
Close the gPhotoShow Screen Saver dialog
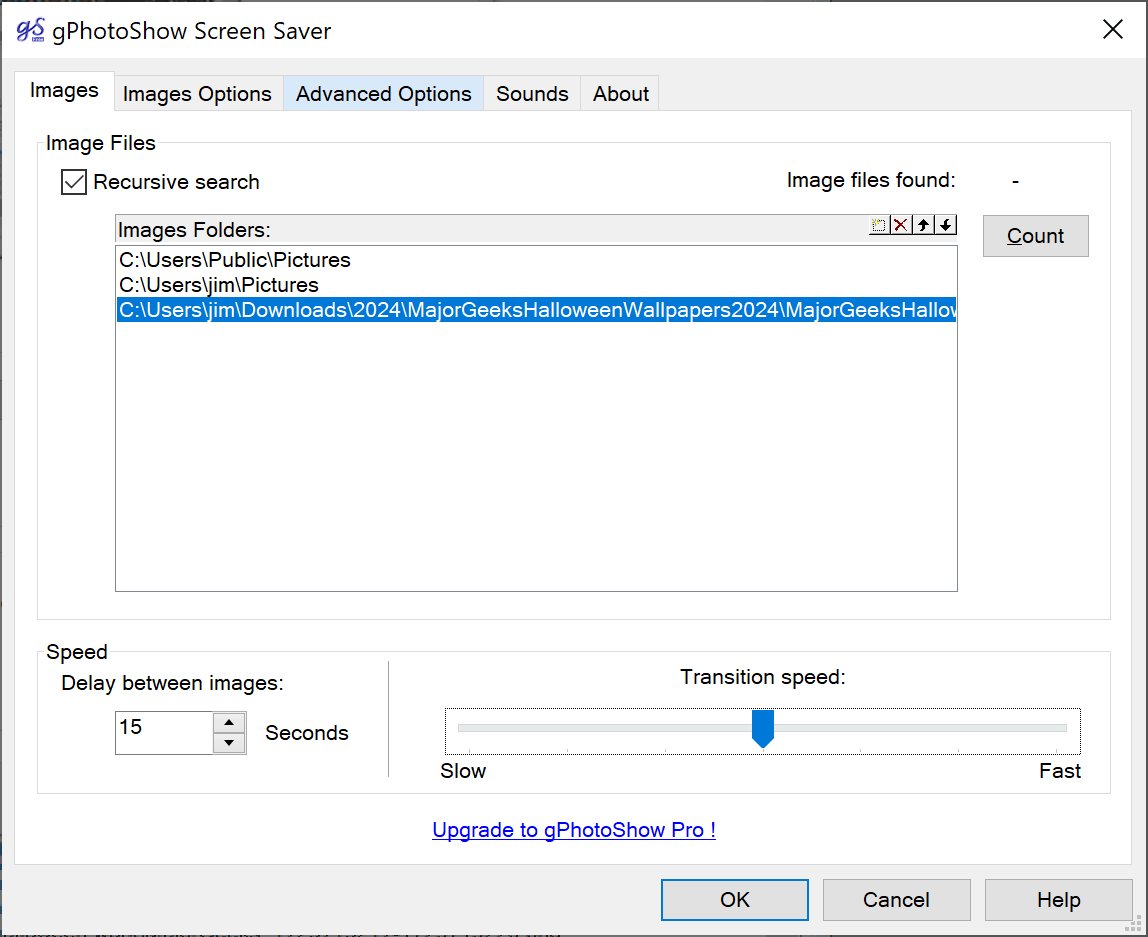tap(1112, 30)
